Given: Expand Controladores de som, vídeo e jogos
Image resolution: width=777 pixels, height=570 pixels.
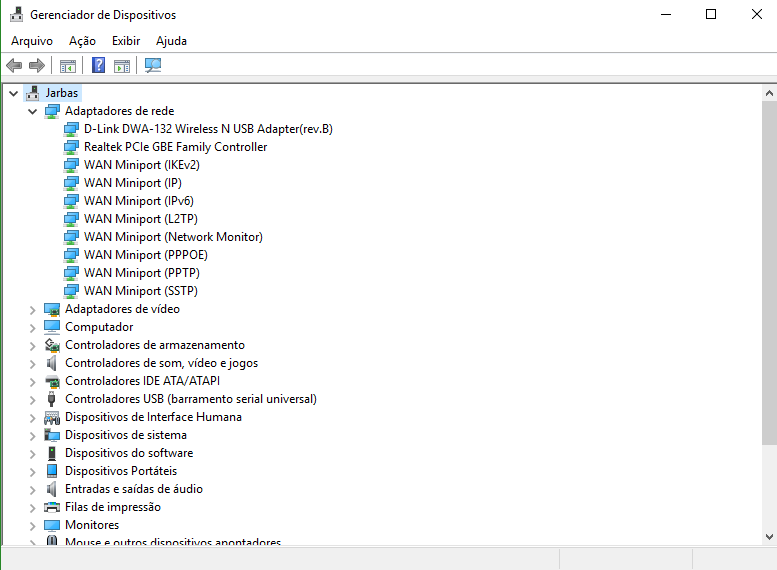Looking at the screenshot, I should (x=33, y=364).
